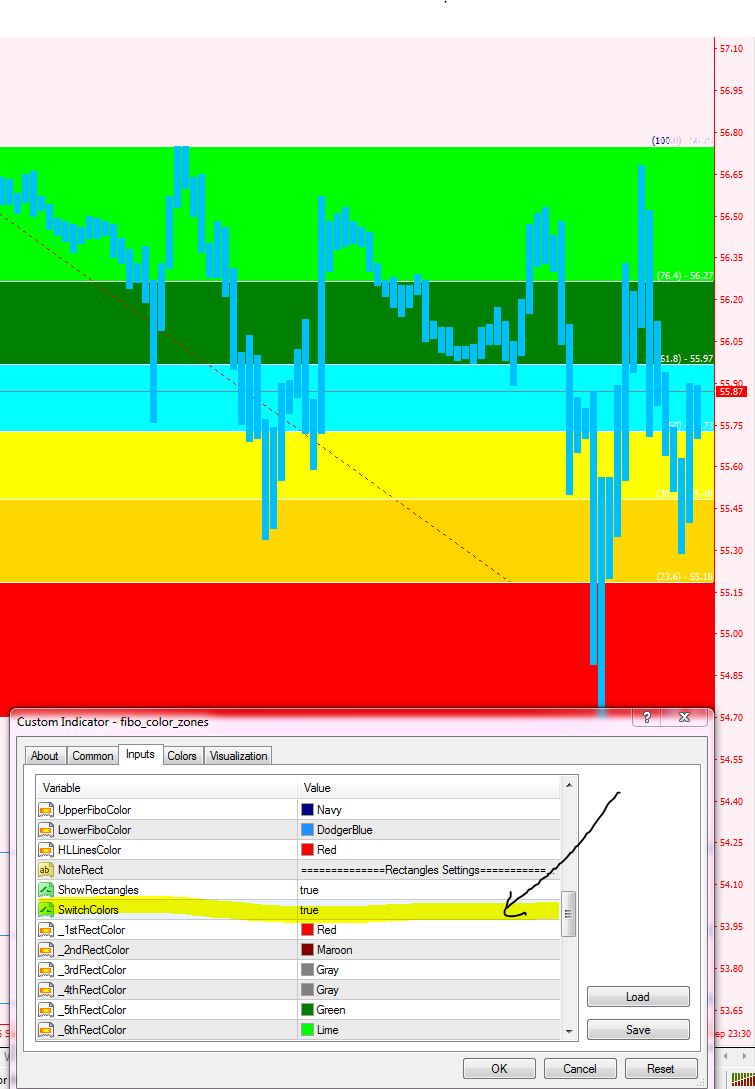Click the _1stRectColor row icon

46,930
